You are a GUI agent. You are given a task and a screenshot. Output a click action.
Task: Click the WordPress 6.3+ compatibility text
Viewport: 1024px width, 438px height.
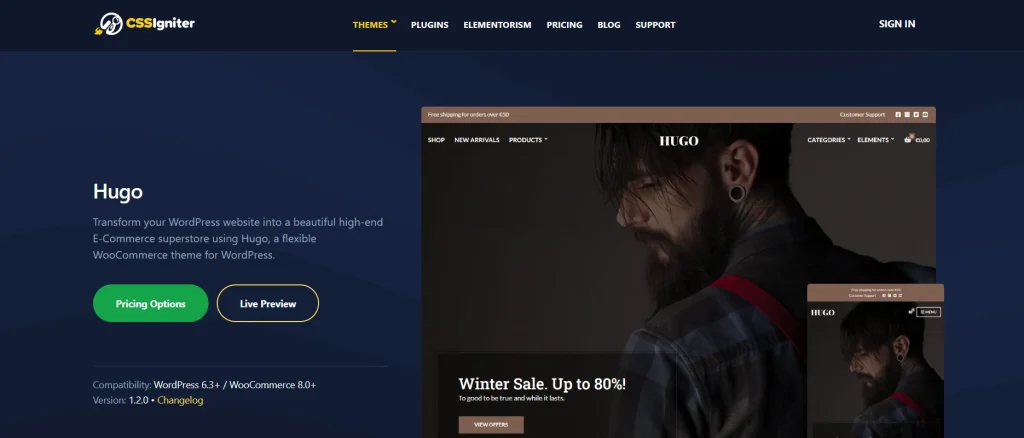click(185, 385)
